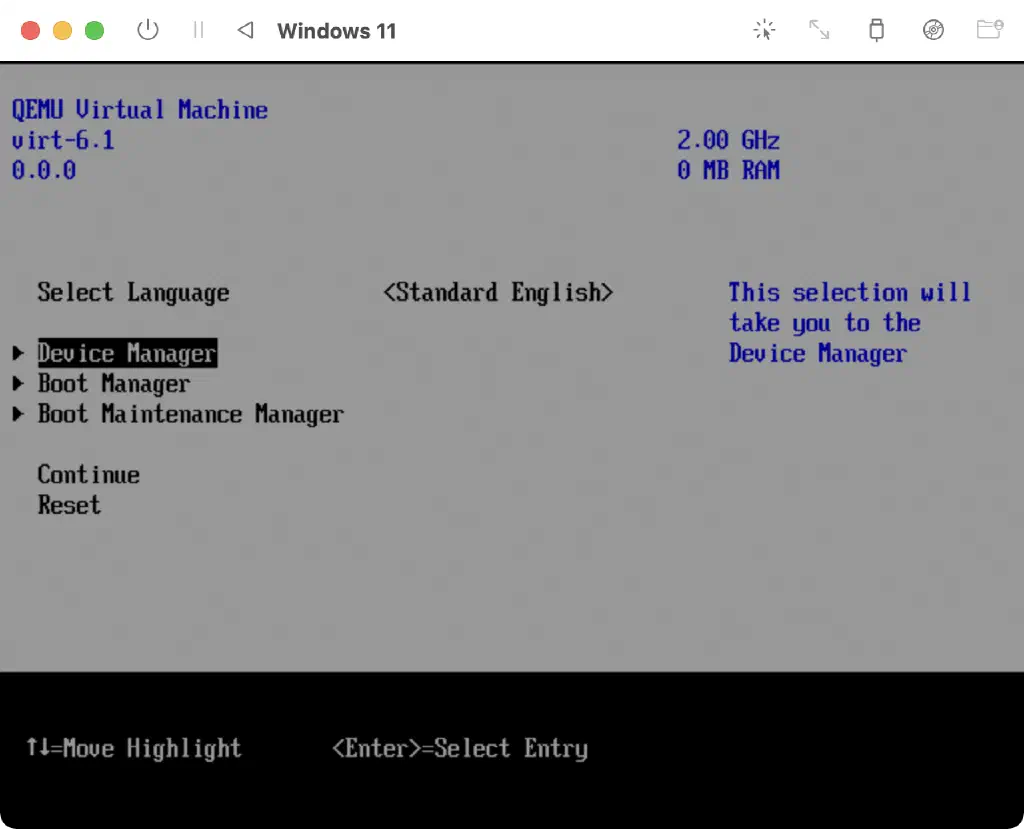Viewport: 1024px width, 829px height.
Task: Select the Boot Manager entry
Action: tap(113, 384)
